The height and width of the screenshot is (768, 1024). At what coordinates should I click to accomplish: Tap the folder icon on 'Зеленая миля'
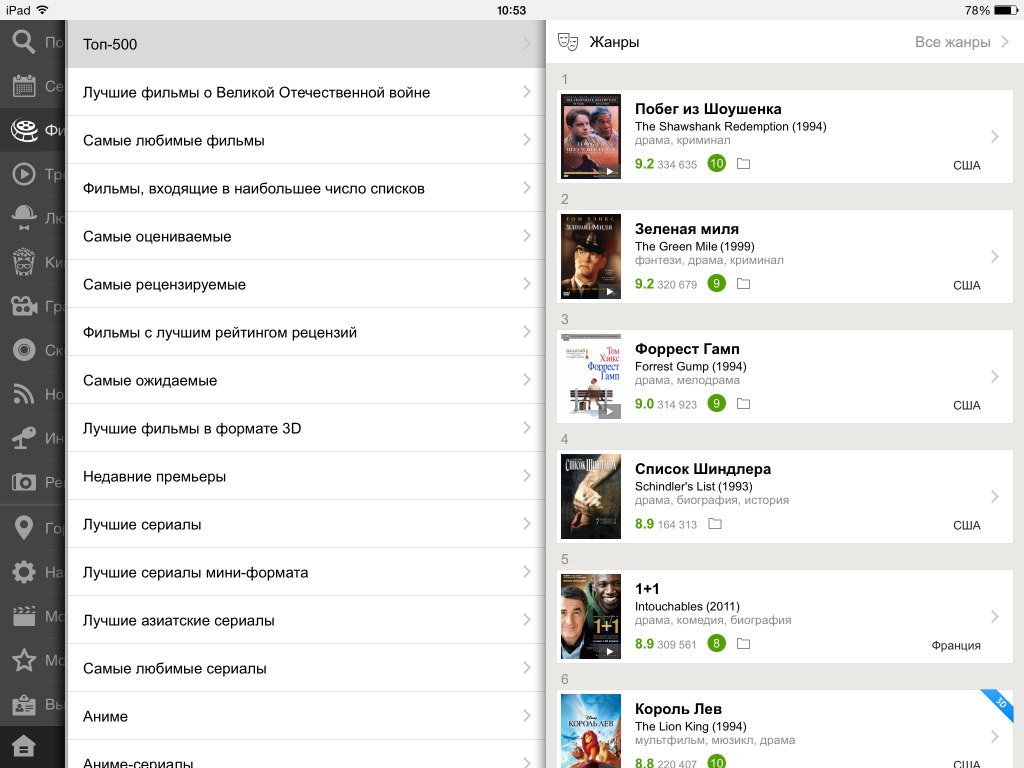click(743, 284)
